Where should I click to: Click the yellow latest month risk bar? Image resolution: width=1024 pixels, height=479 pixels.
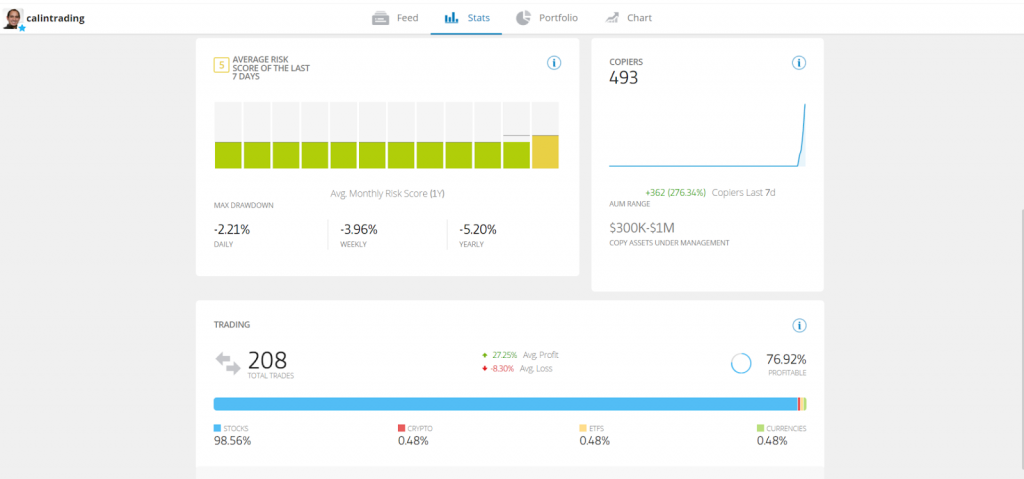point(545,152)
